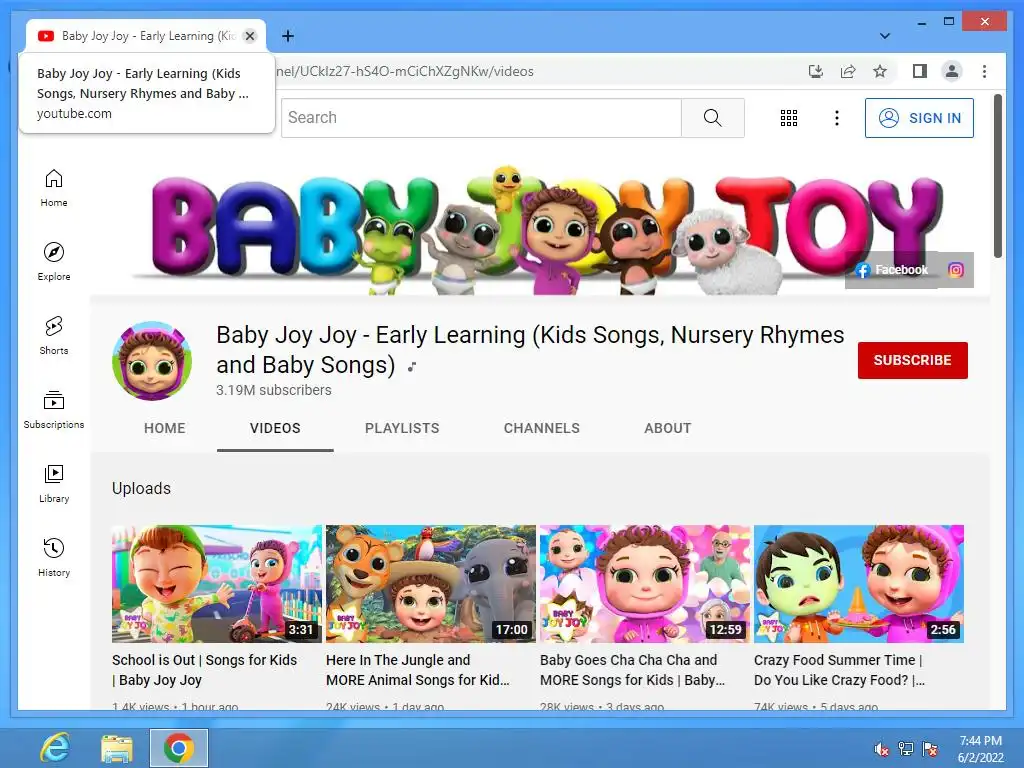The height and width of the screenshot is (768, 1024).
Task: Open the Shorts sidebar item
Action: [x=54, y=336]
